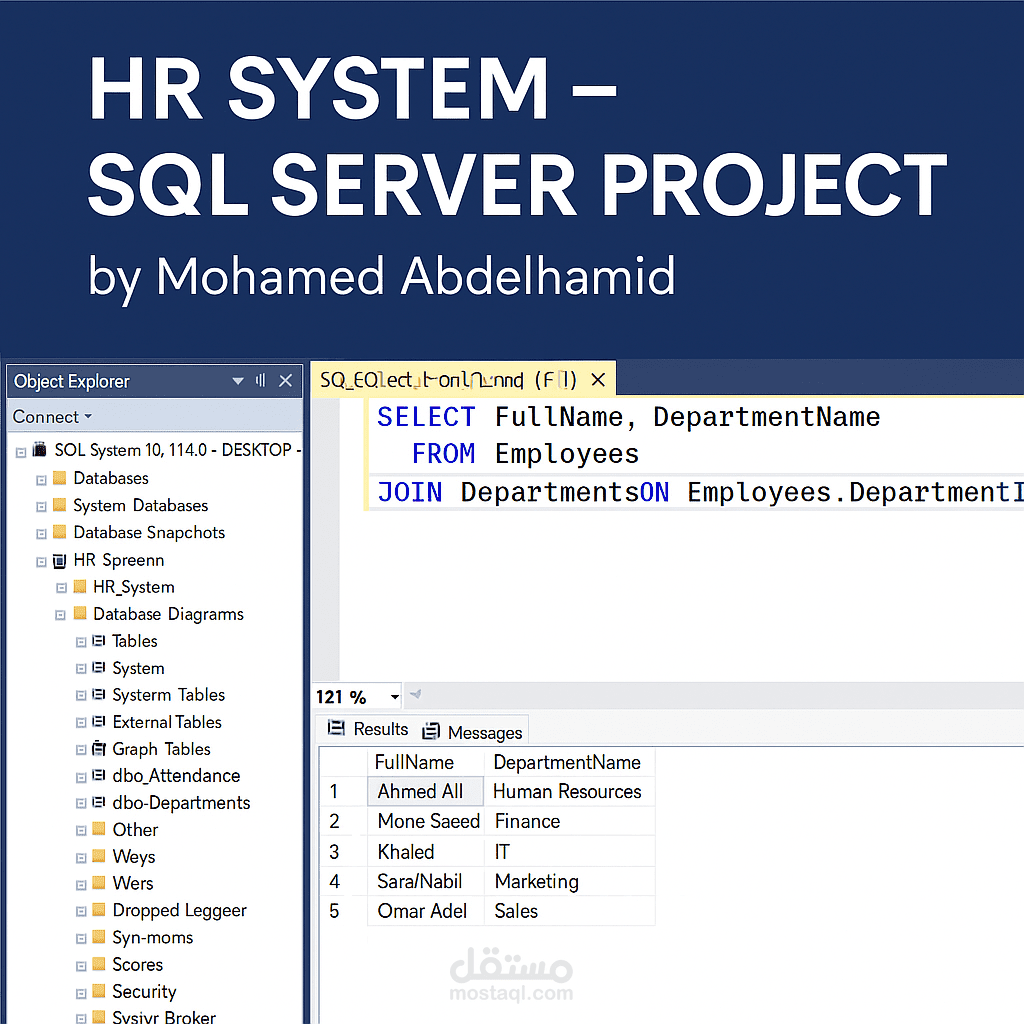Expand the Database Diagrams node

coord(61,615)
